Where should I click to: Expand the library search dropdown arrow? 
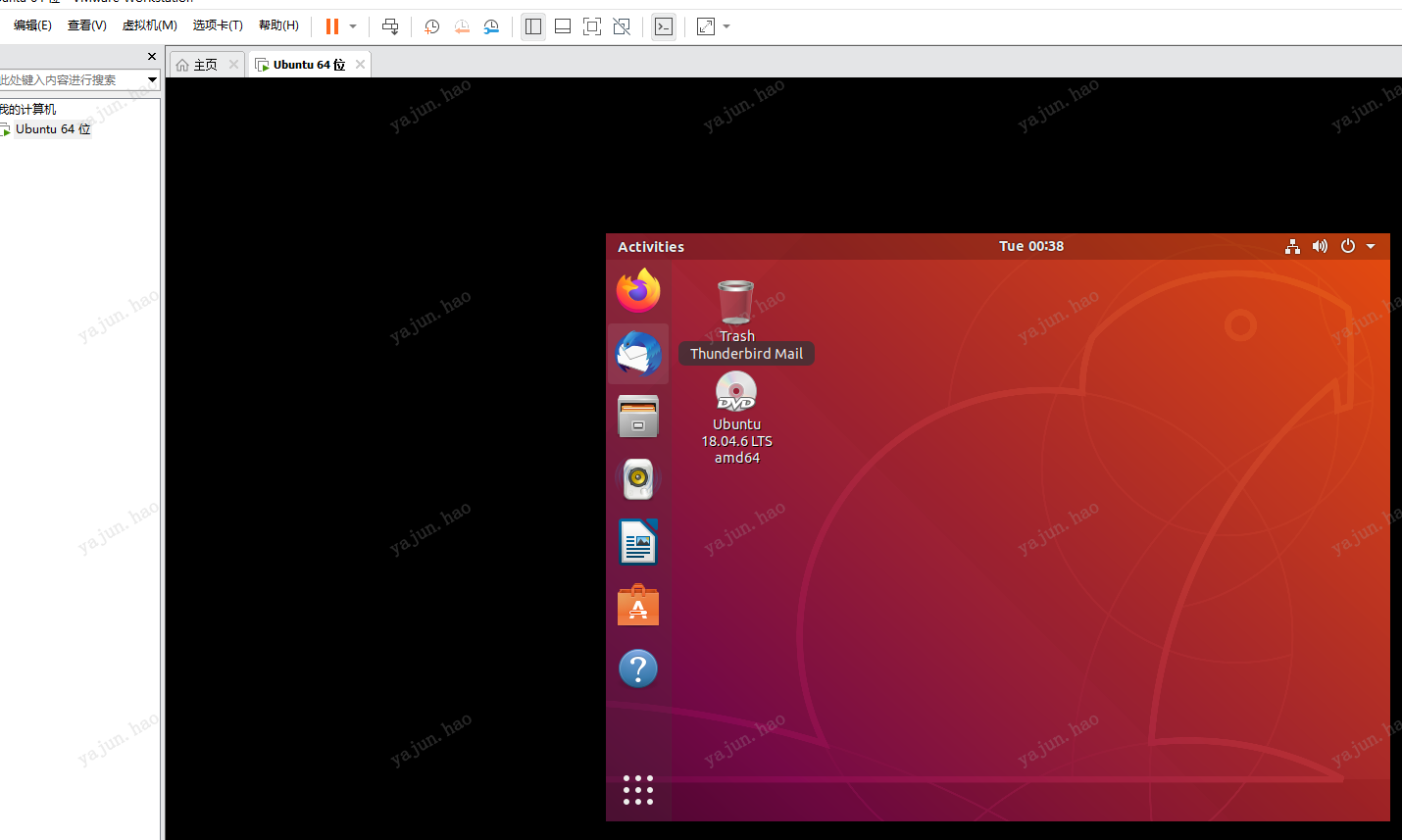[153, 79]
